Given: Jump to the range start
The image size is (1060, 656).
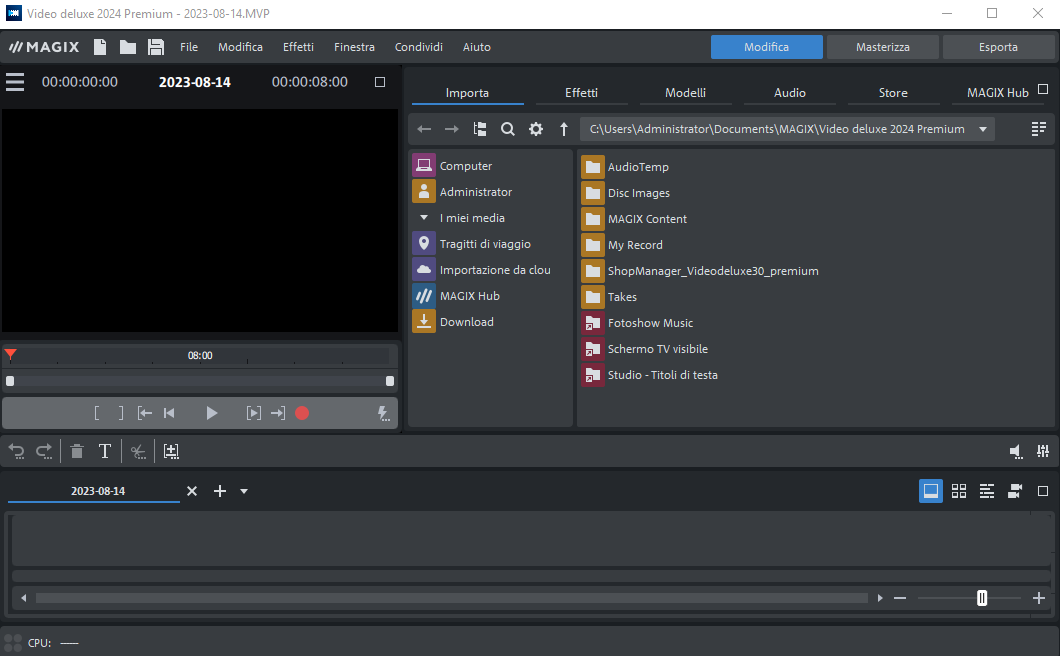Looking at the screenshot, I should point(145,413).
